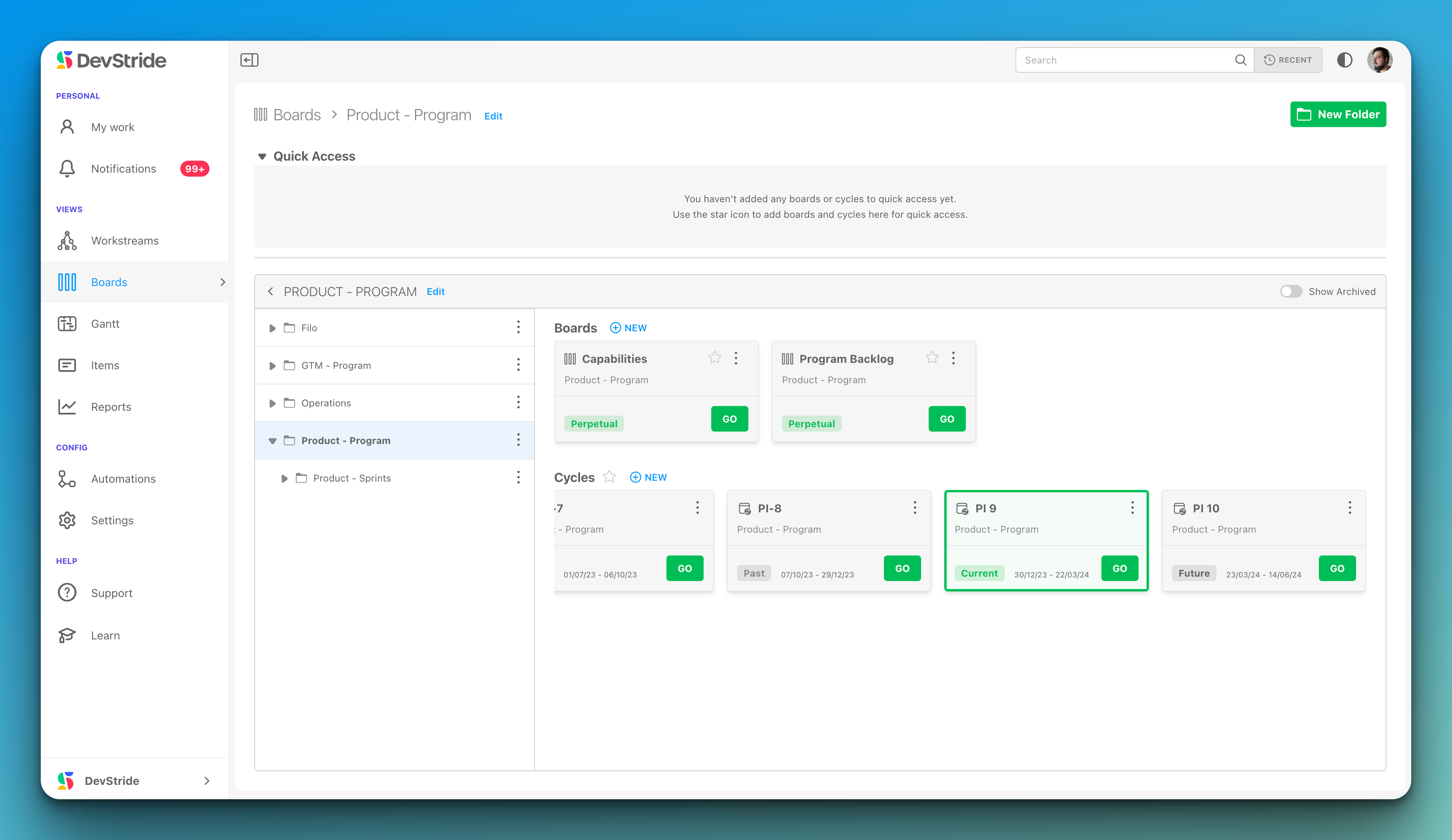Image resolution: width=1452 pixels, height=840 pixels.
Task: Expand the Boards sidebar chevron
Action: (222, 282)
